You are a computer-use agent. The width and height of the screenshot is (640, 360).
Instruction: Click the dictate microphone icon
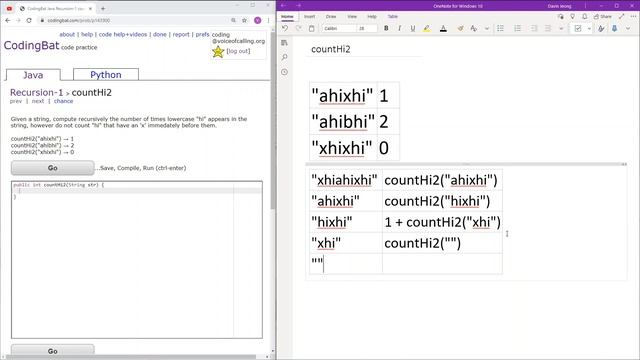click(x=615, y=28)
